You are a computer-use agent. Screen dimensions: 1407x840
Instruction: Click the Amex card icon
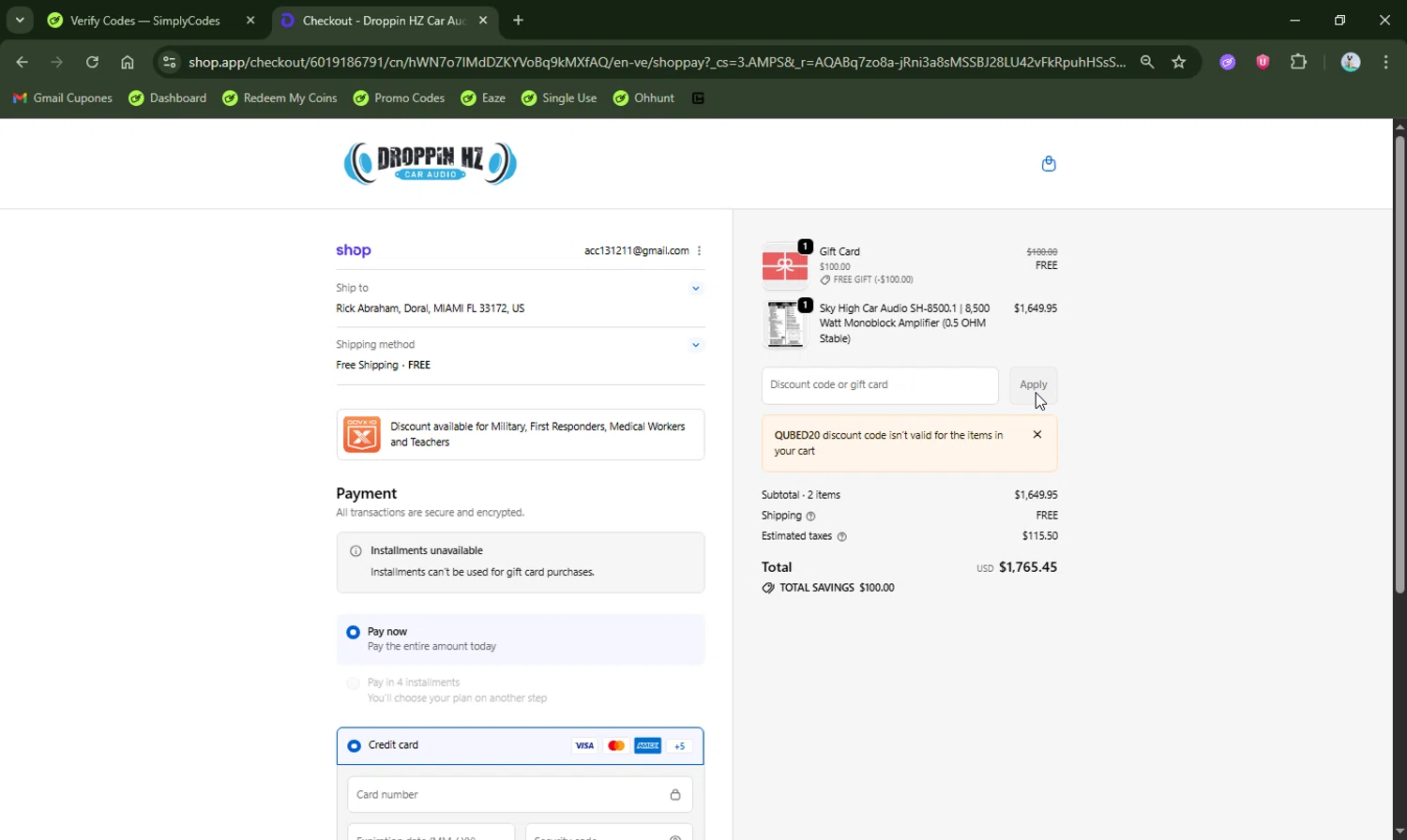click(x=648, y=746)
